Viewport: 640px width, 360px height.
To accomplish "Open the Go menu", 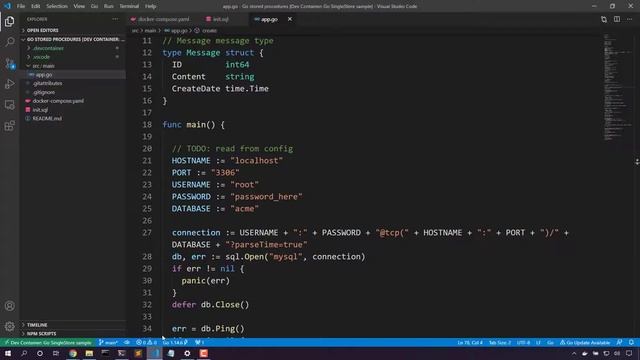I will click(94, 6).
